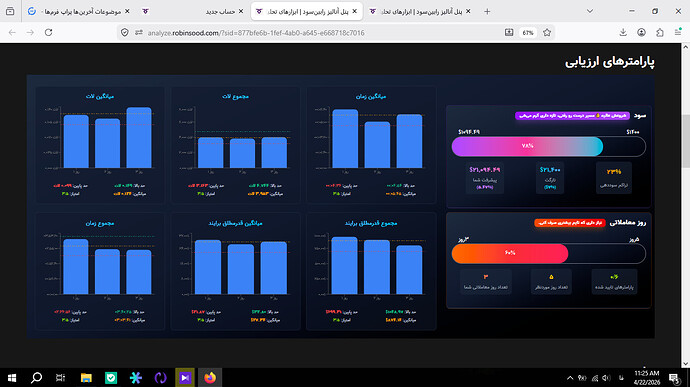This screenshot has width=690, height=387.
Task: Open Firefox View icon before the tabs
Action: (x=10, y=11)
